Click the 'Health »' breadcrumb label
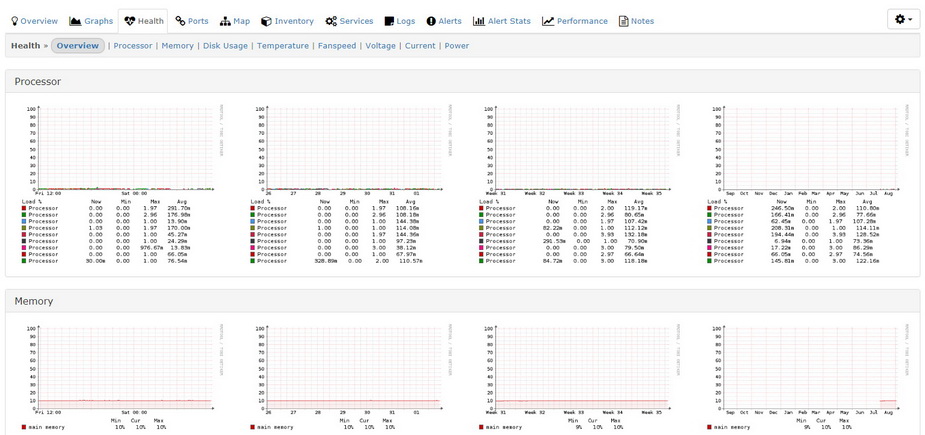Image resolution: width=925 pixels, height=435 pixels. (29, 46)
